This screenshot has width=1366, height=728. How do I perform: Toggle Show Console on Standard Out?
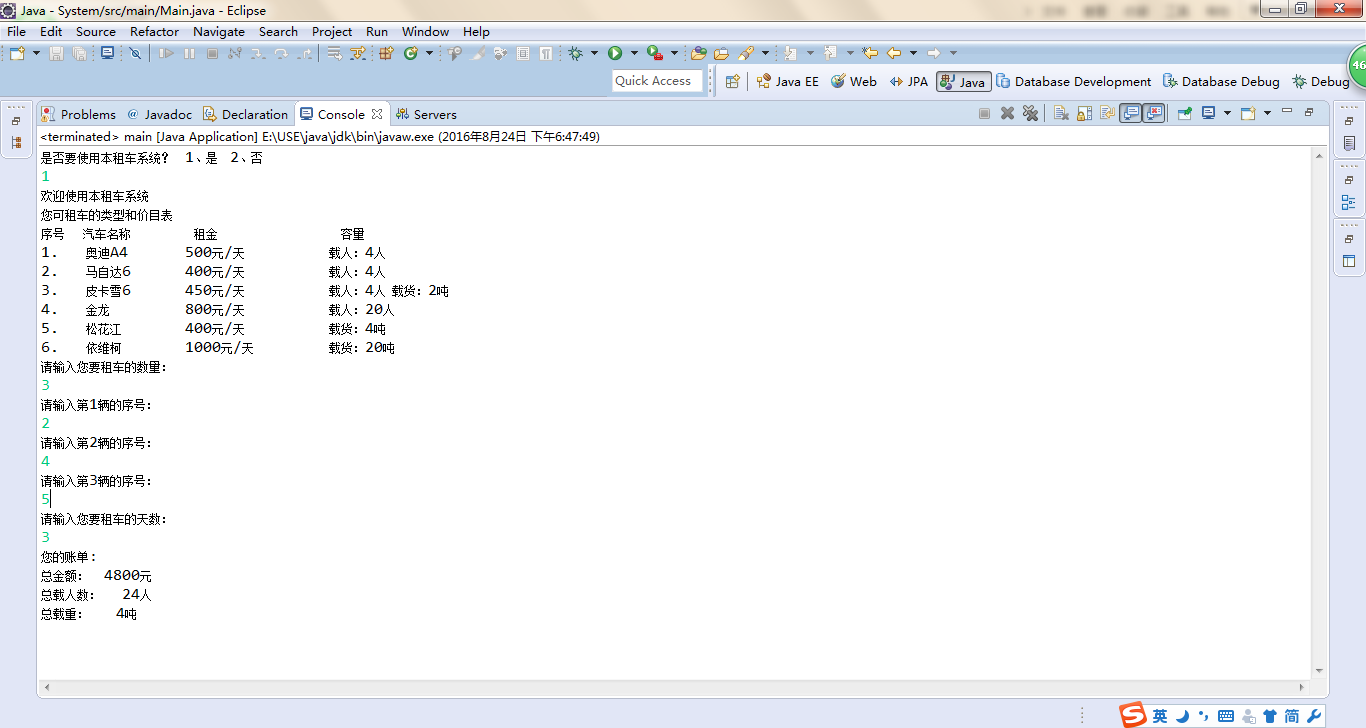(x=1131, y=113)
